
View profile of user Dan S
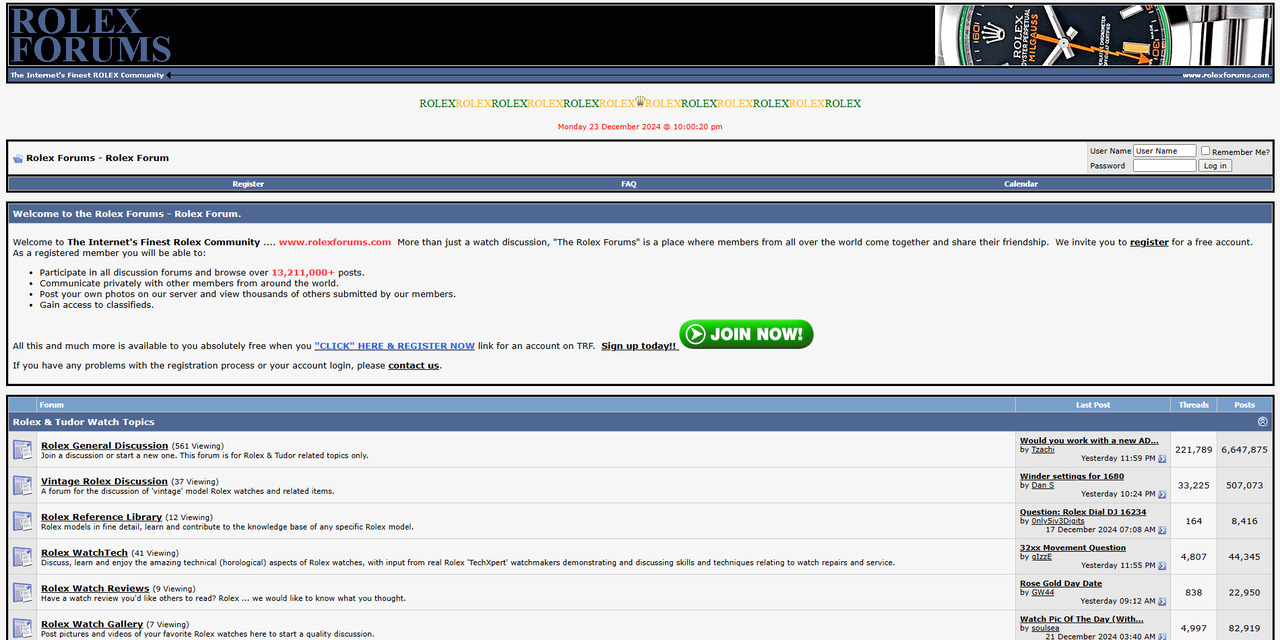[1043, 485]
